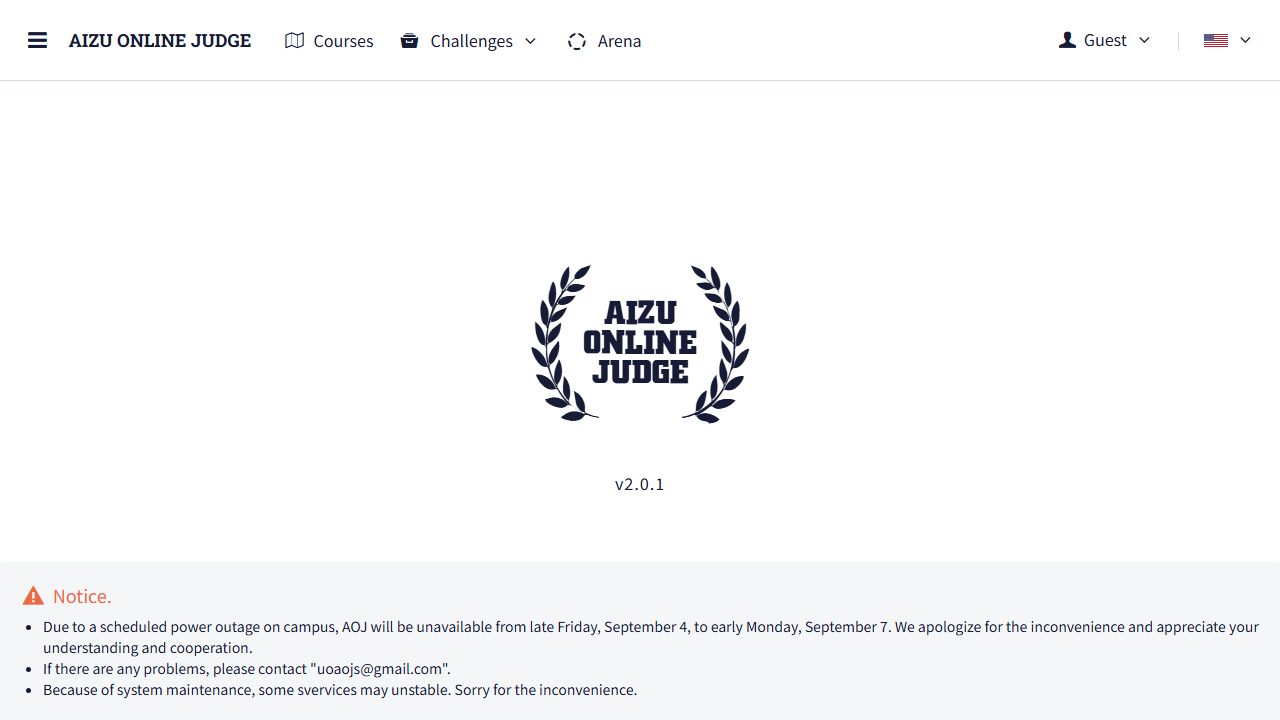Click the Notice. heading text
Screen dimensions: 1280x720
(x=82, y=596)
